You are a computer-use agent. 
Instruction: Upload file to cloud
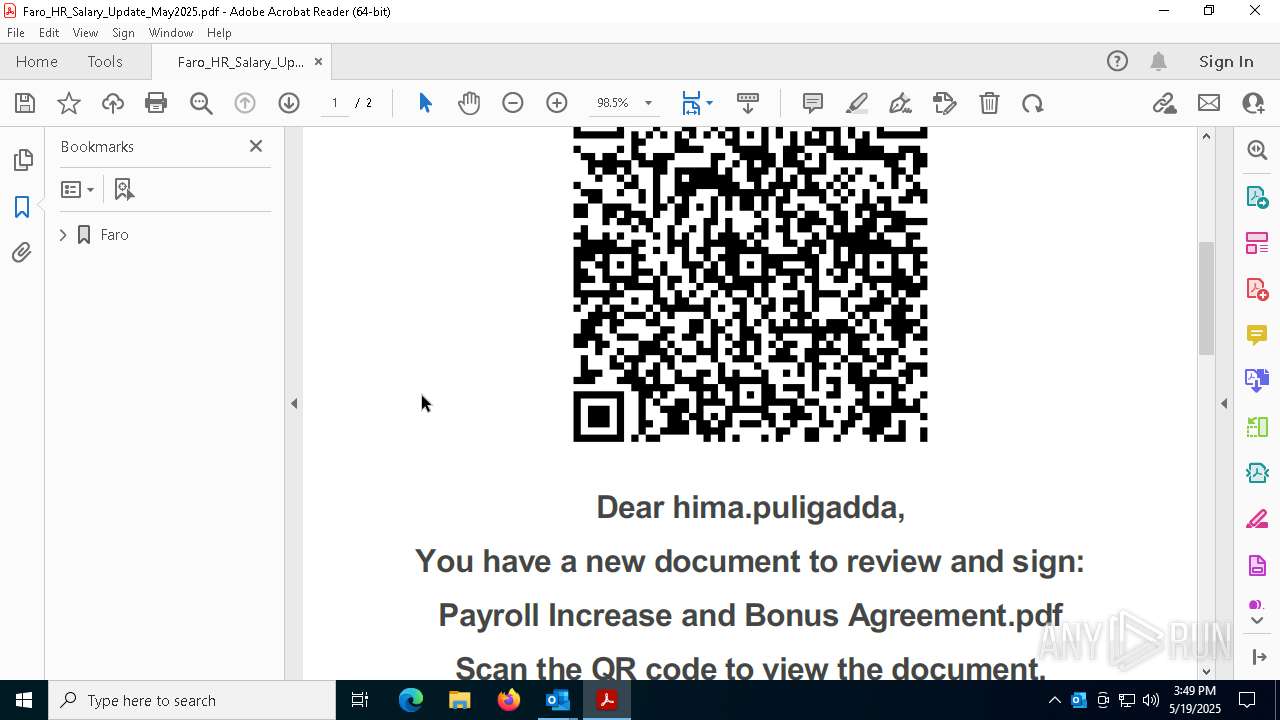(113, 103)
